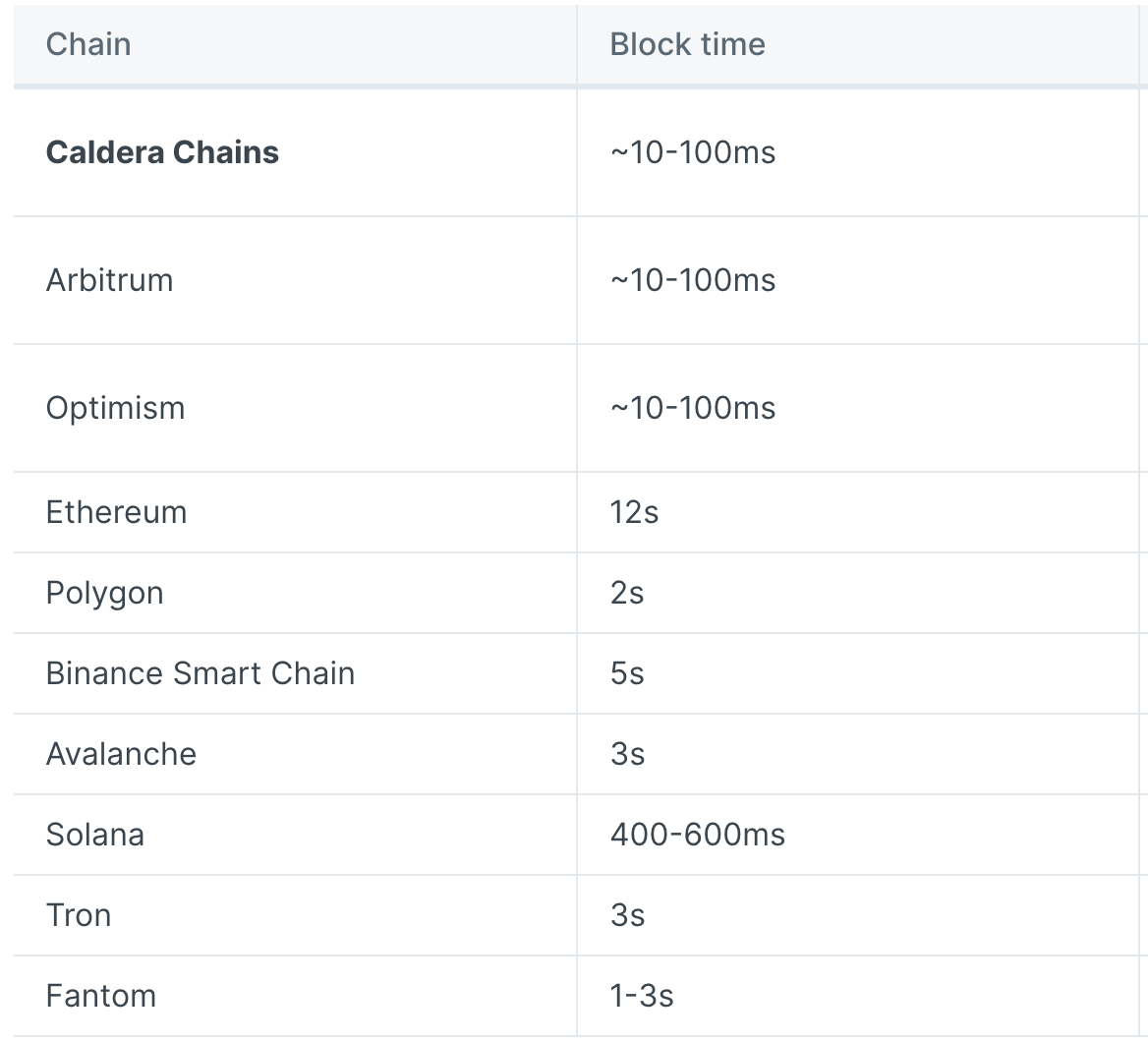Select the Tron chain cell

[x=294, y=915]
